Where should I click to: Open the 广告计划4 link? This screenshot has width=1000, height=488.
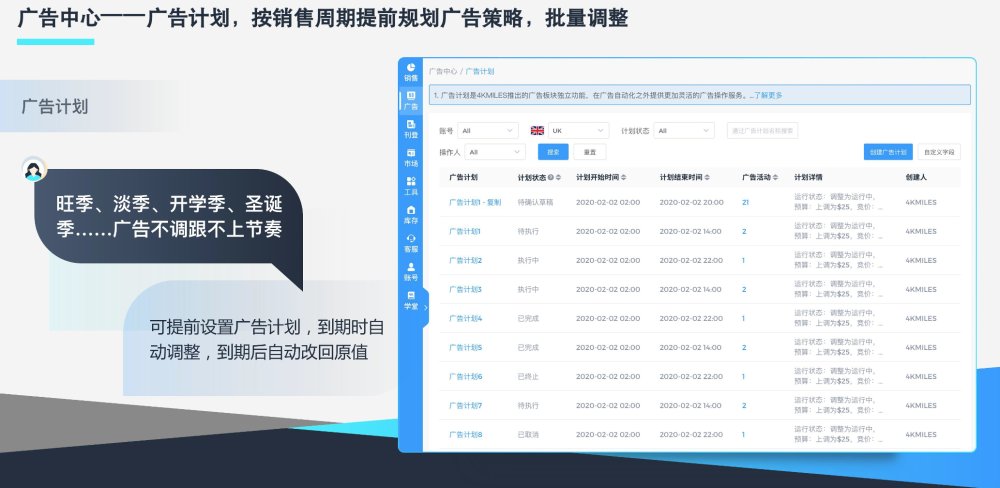466,318
